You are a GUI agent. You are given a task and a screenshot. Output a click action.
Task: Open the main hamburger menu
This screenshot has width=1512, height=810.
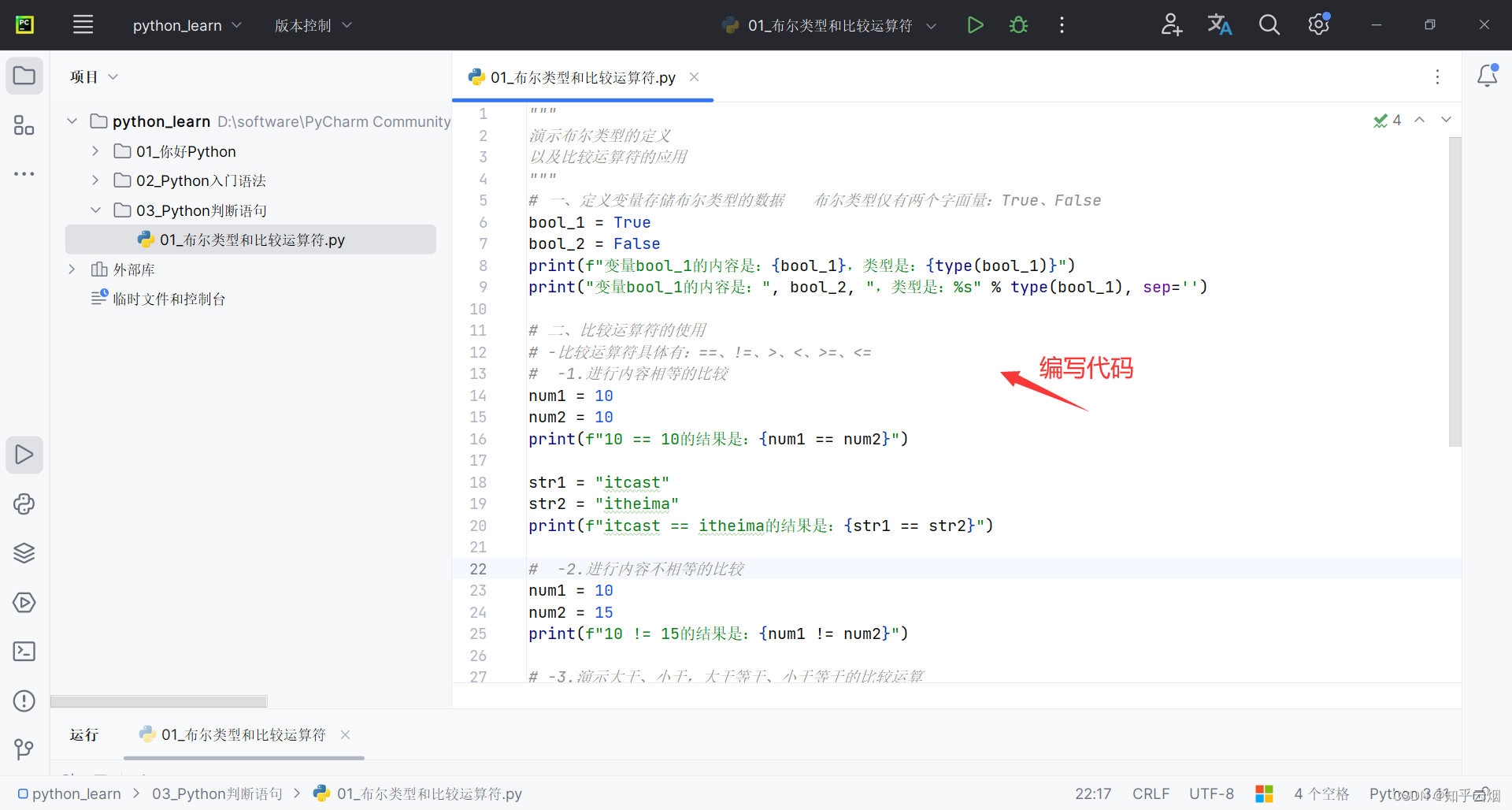83,25
